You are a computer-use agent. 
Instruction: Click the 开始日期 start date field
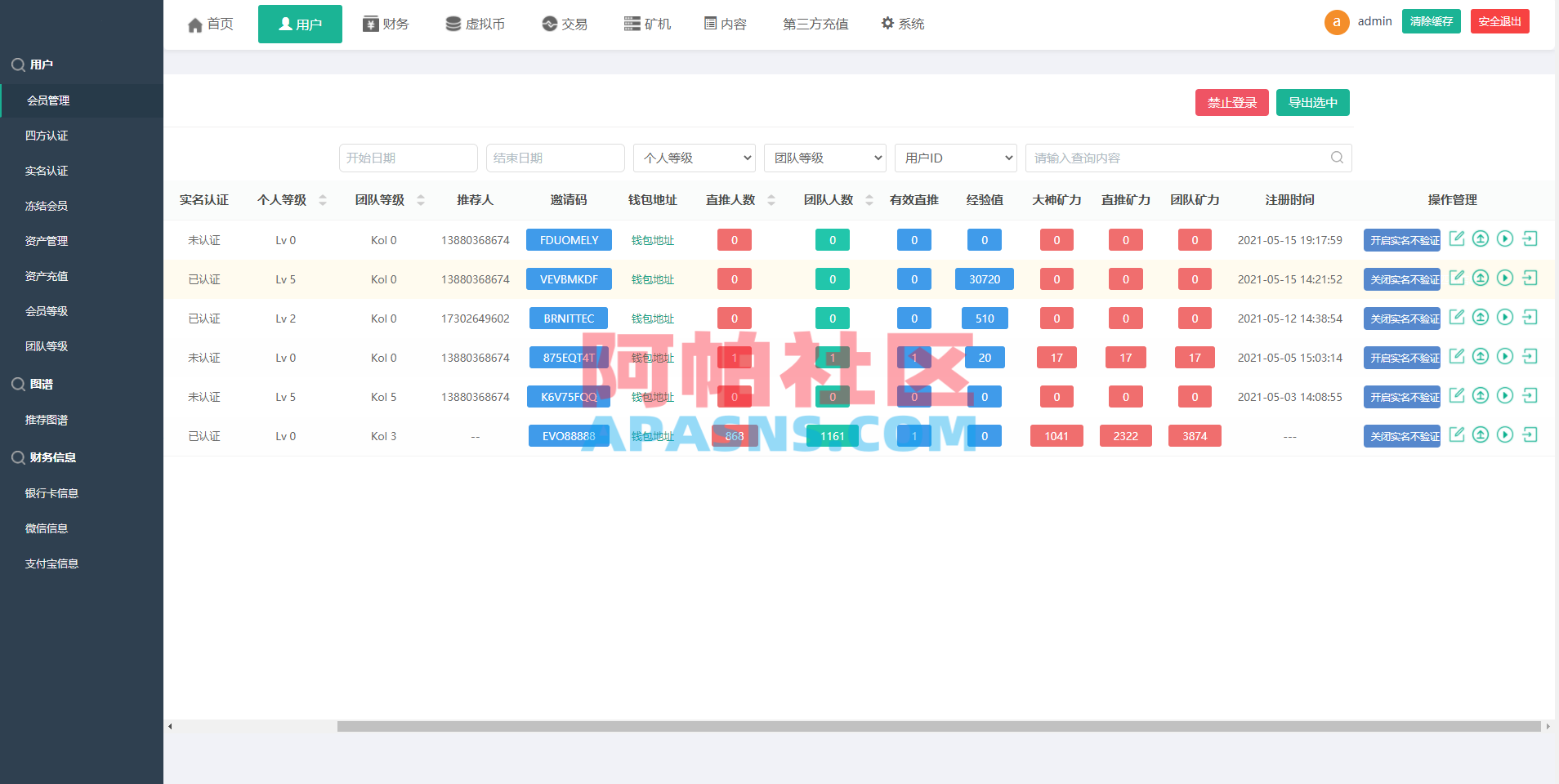pyautogui.click(x=409, y=158)
